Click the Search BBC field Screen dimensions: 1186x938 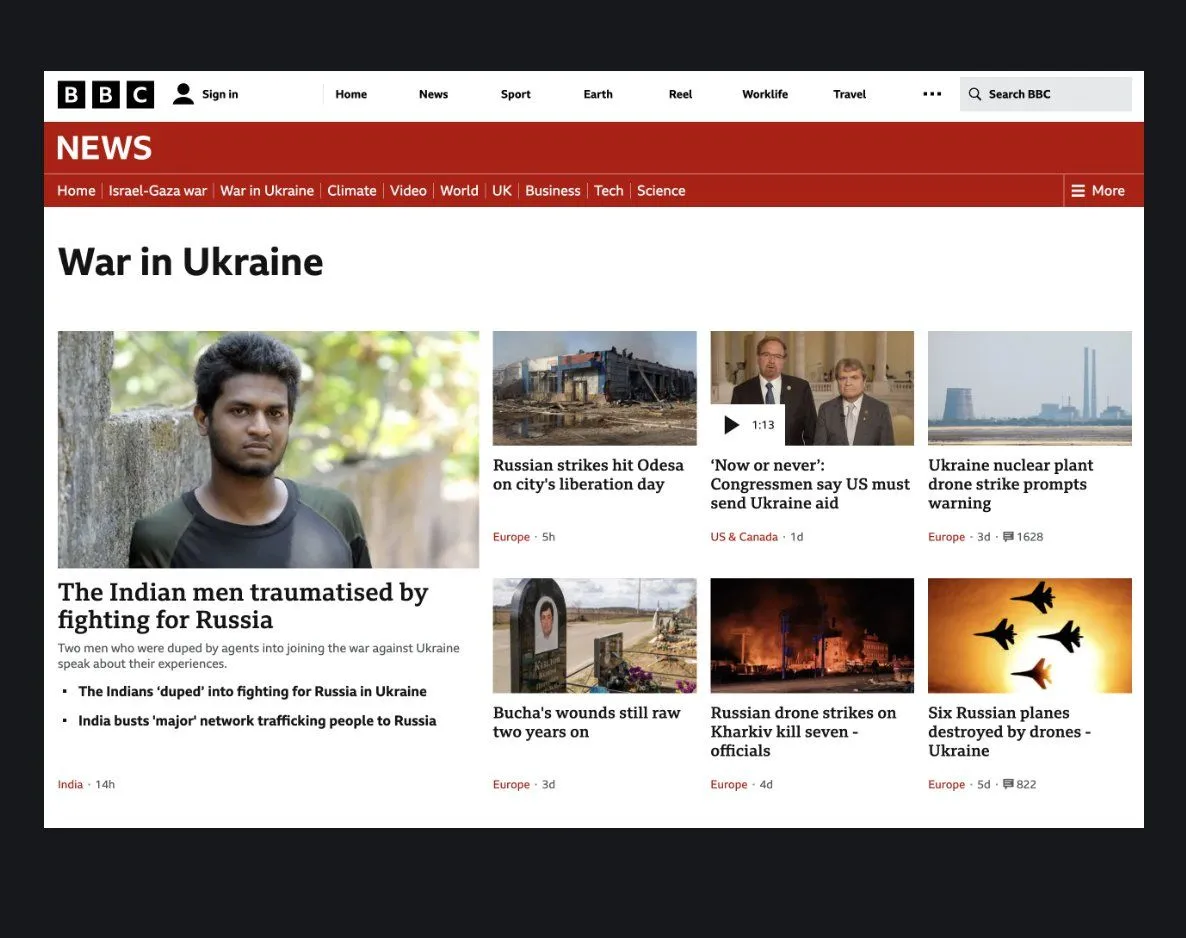tap(1045, 94)
